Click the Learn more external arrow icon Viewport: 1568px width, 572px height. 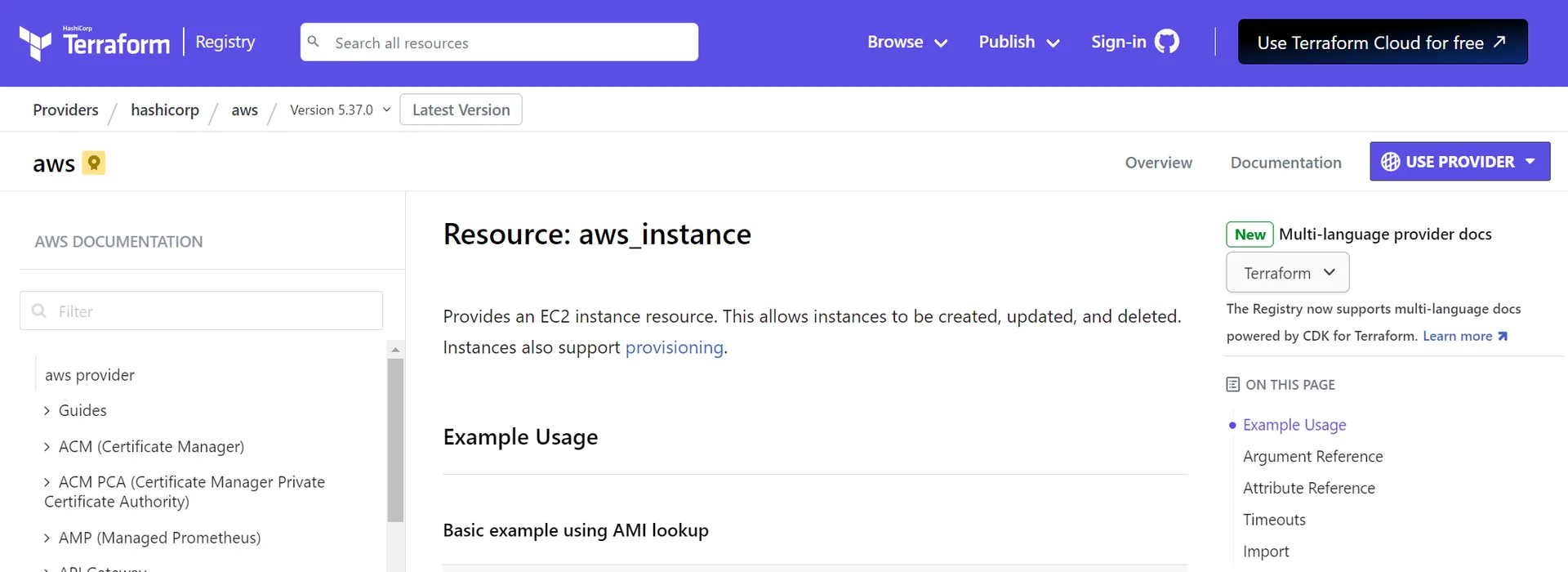pyautogui.click(x=1502, y=336)
